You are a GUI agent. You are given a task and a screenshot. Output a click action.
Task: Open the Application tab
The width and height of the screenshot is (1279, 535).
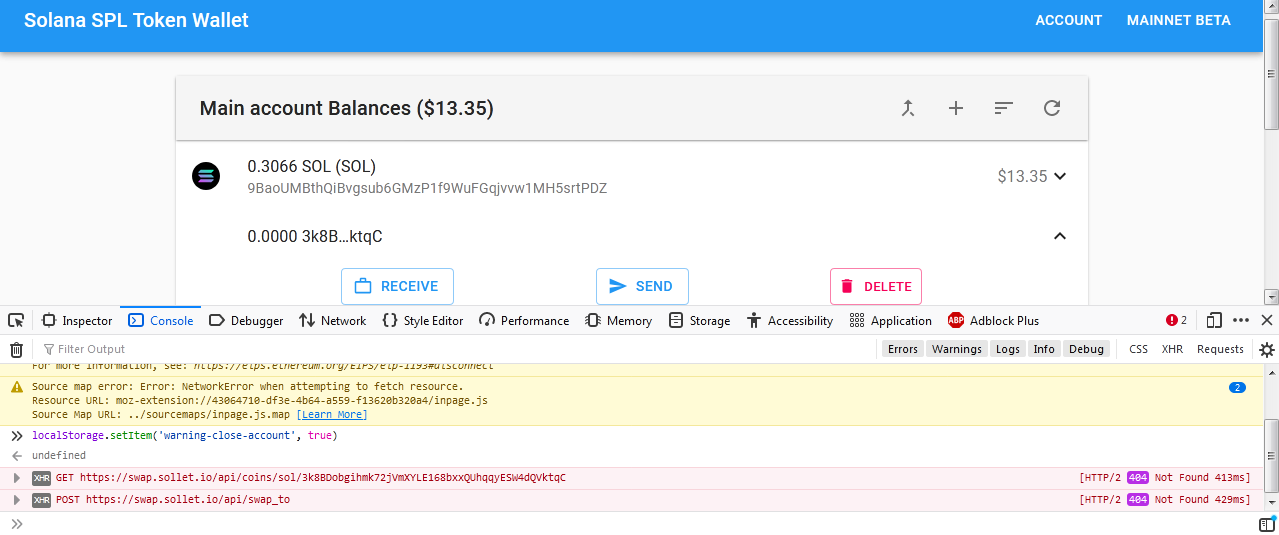[890, 321]
